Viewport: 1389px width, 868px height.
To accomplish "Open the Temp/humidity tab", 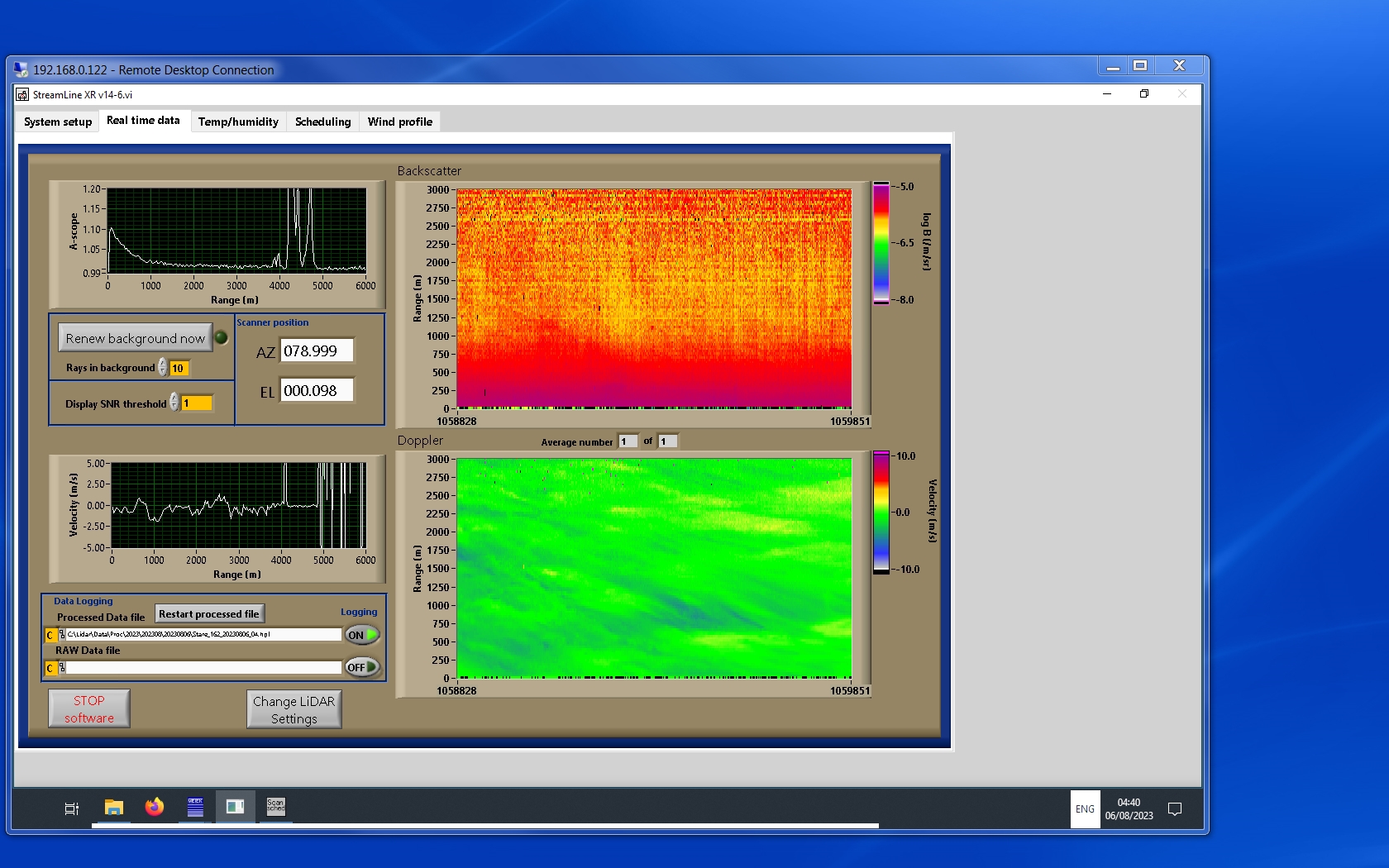I will 238,122.
